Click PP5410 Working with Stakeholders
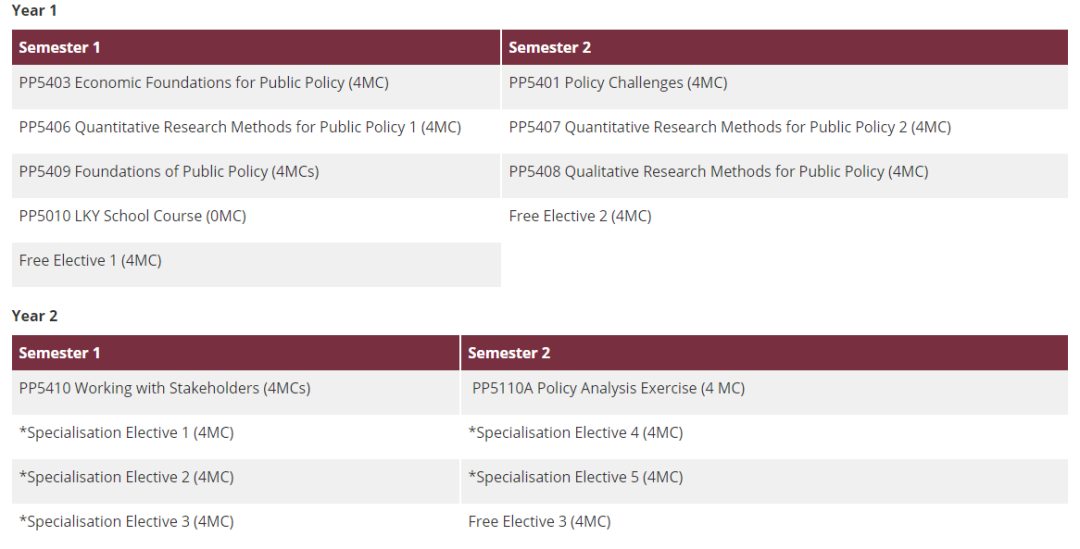 (x=165, y=388)
